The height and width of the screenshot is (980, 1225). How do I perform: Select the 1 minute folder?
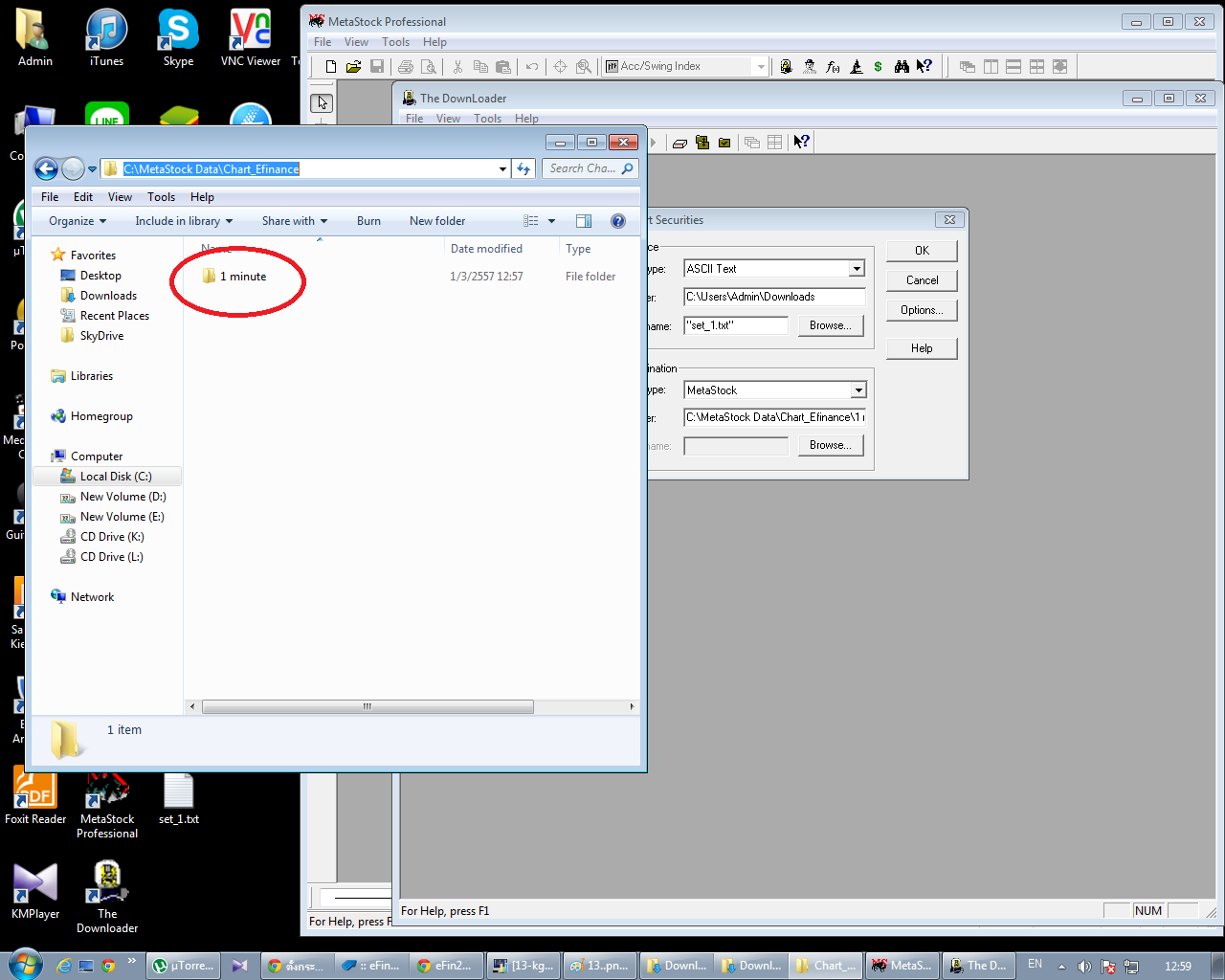point(234,277)
